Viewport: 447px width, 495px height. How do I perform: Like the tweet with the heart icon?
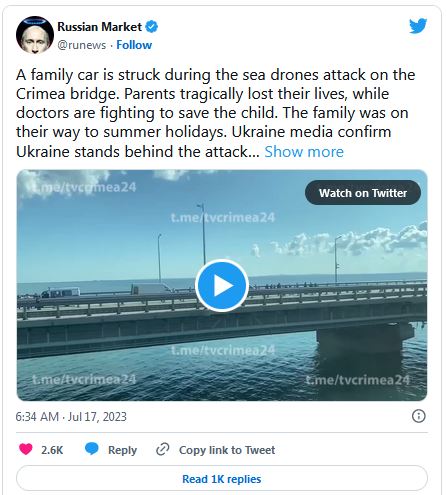coord(26,449)
